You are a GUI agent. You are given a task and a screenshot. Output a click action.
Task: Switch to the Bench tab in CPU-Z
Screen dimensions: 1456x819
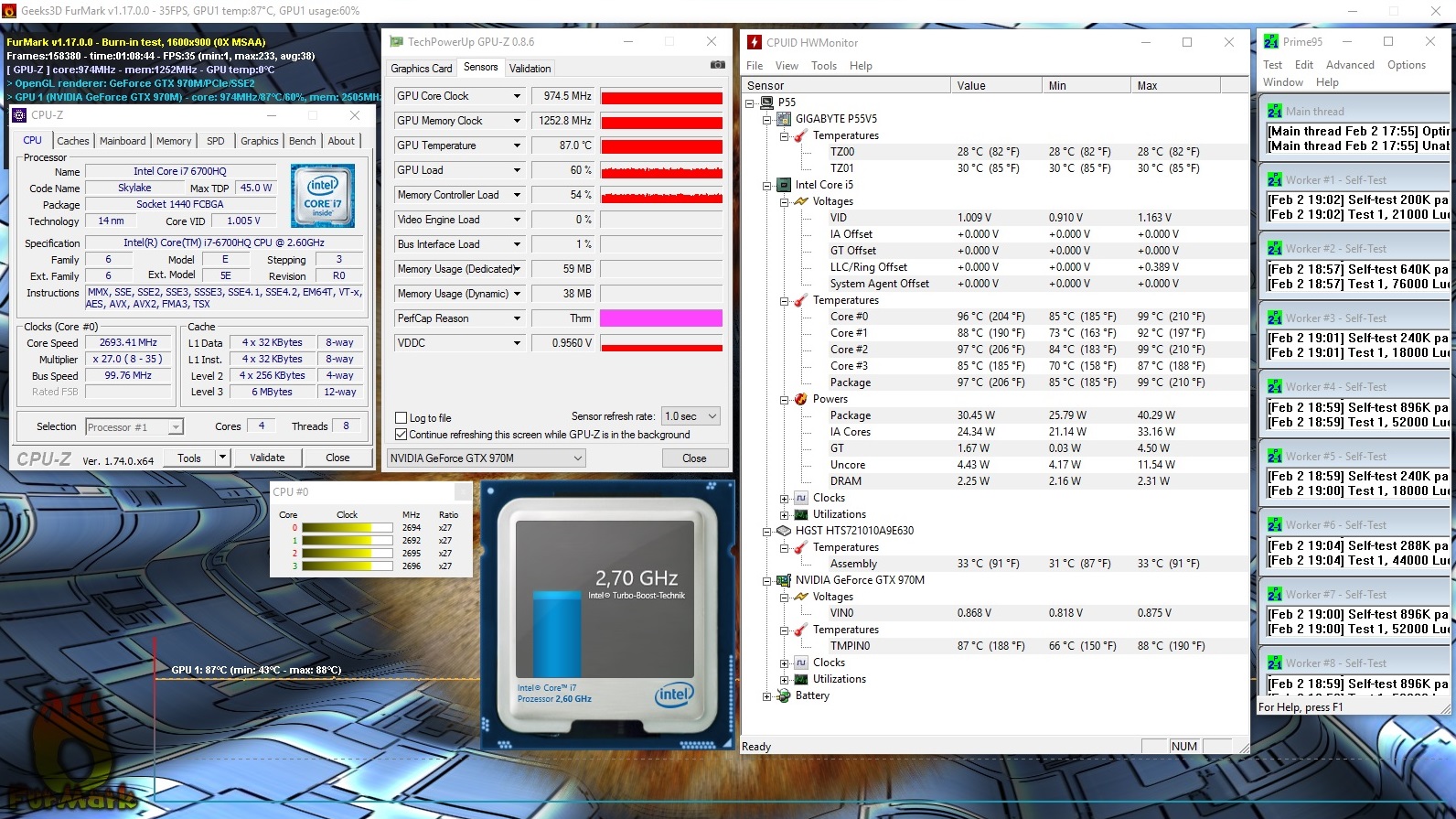[x=303, y=141]
